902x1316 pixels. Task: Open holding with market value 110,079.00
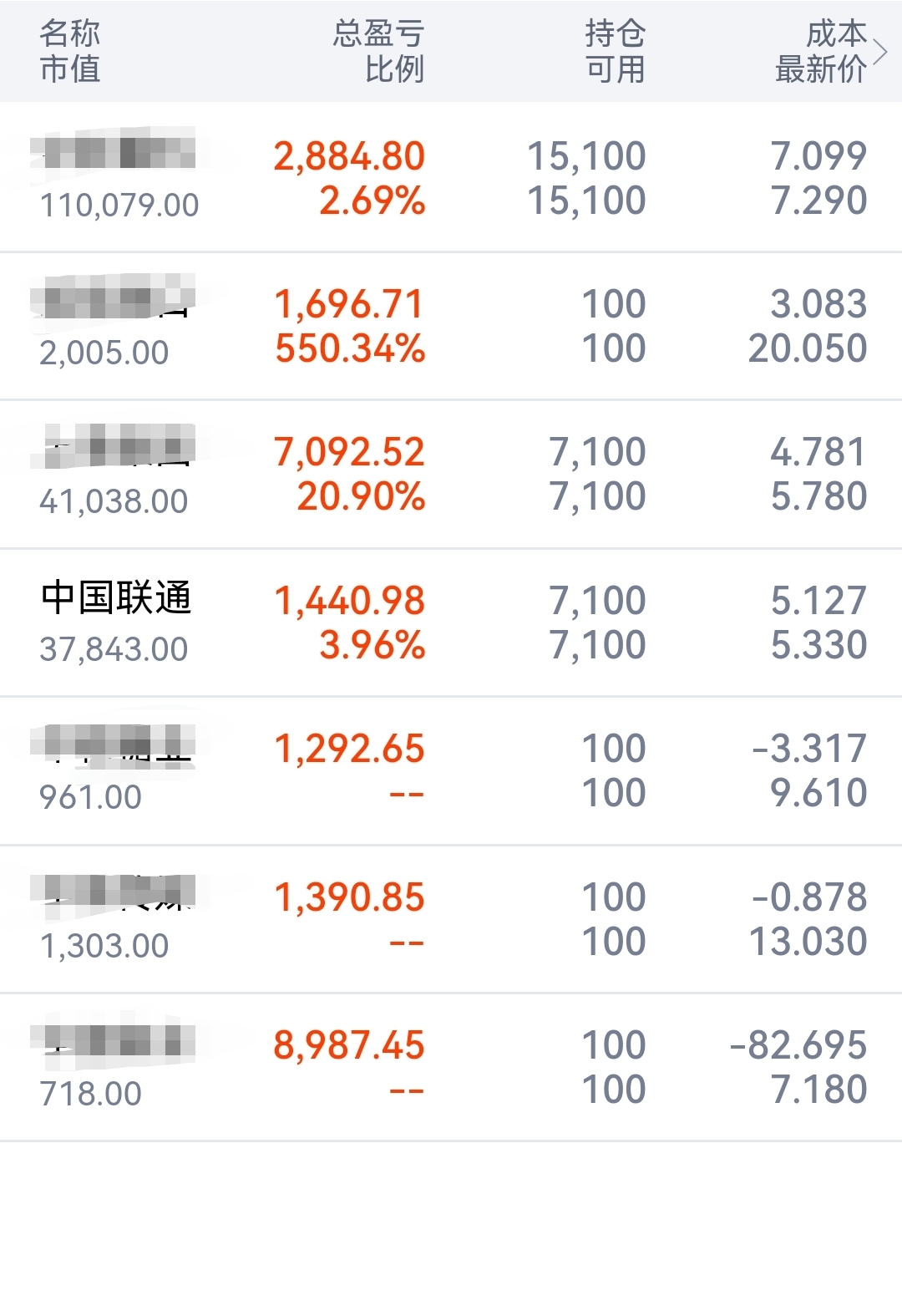coord(451,177)
